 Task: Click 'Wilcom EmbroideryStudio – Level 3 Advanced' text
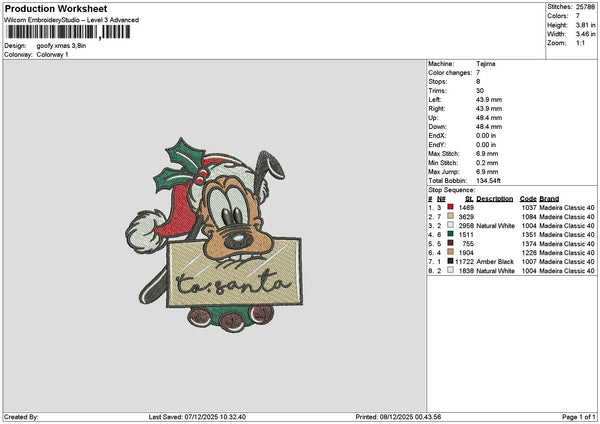[x=72, y=20]
